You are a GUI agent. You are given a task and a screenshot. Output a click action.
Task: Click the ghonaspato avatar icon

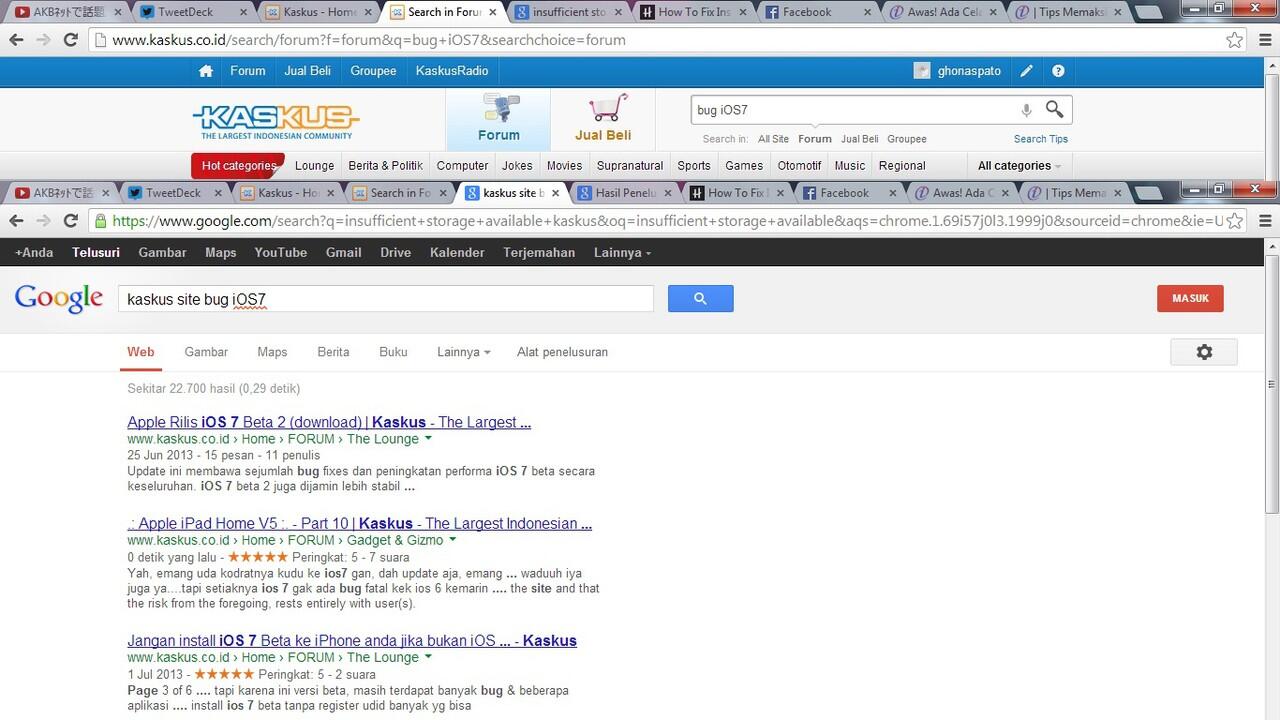click(x=922, y=71)
